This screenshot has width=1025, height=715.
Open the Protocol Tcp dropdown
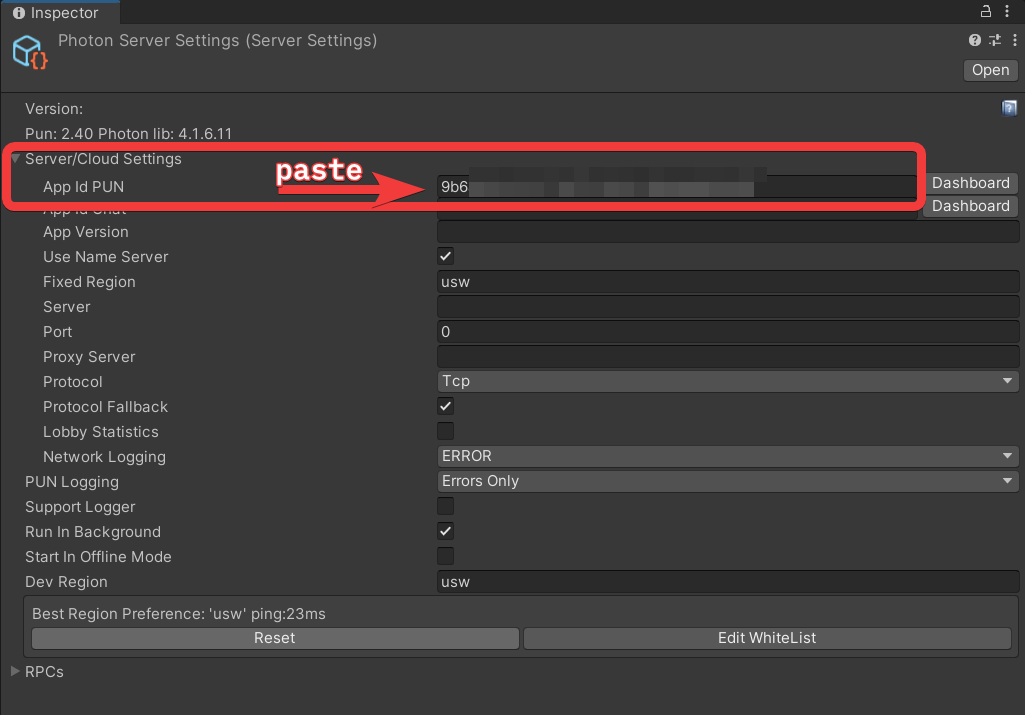point(728,381)
